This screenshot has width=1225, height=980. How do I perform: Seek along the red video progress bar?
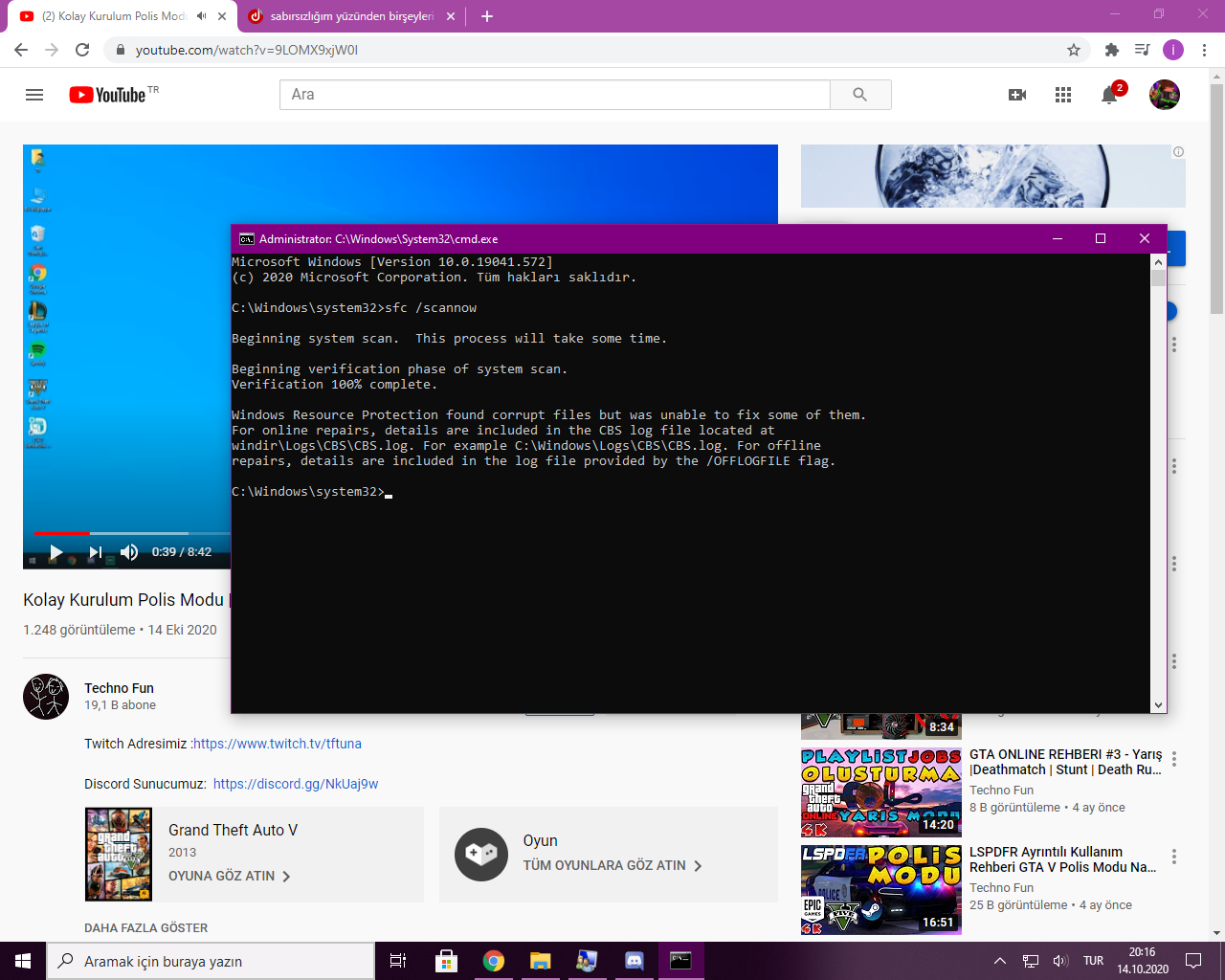tap(61, 533)
